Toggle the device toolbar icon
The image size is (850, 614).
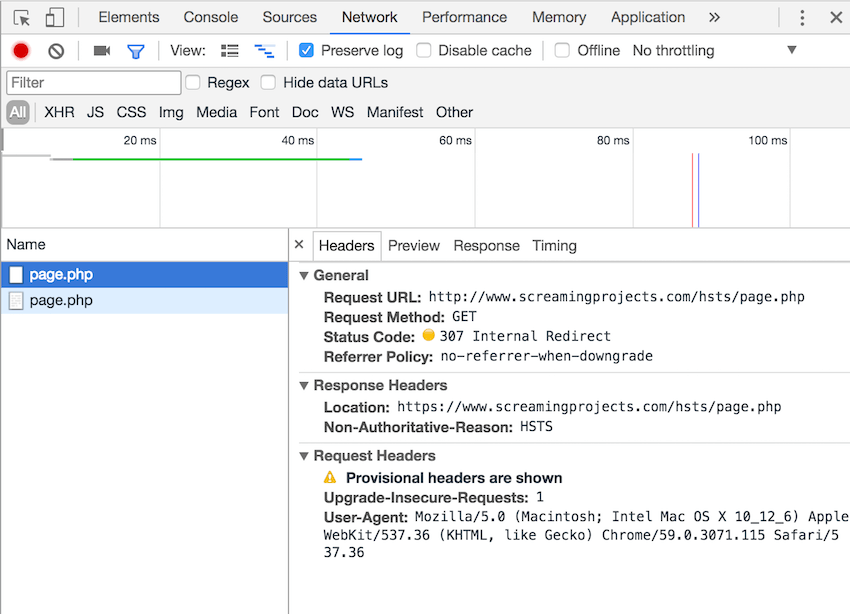[54, 17]
